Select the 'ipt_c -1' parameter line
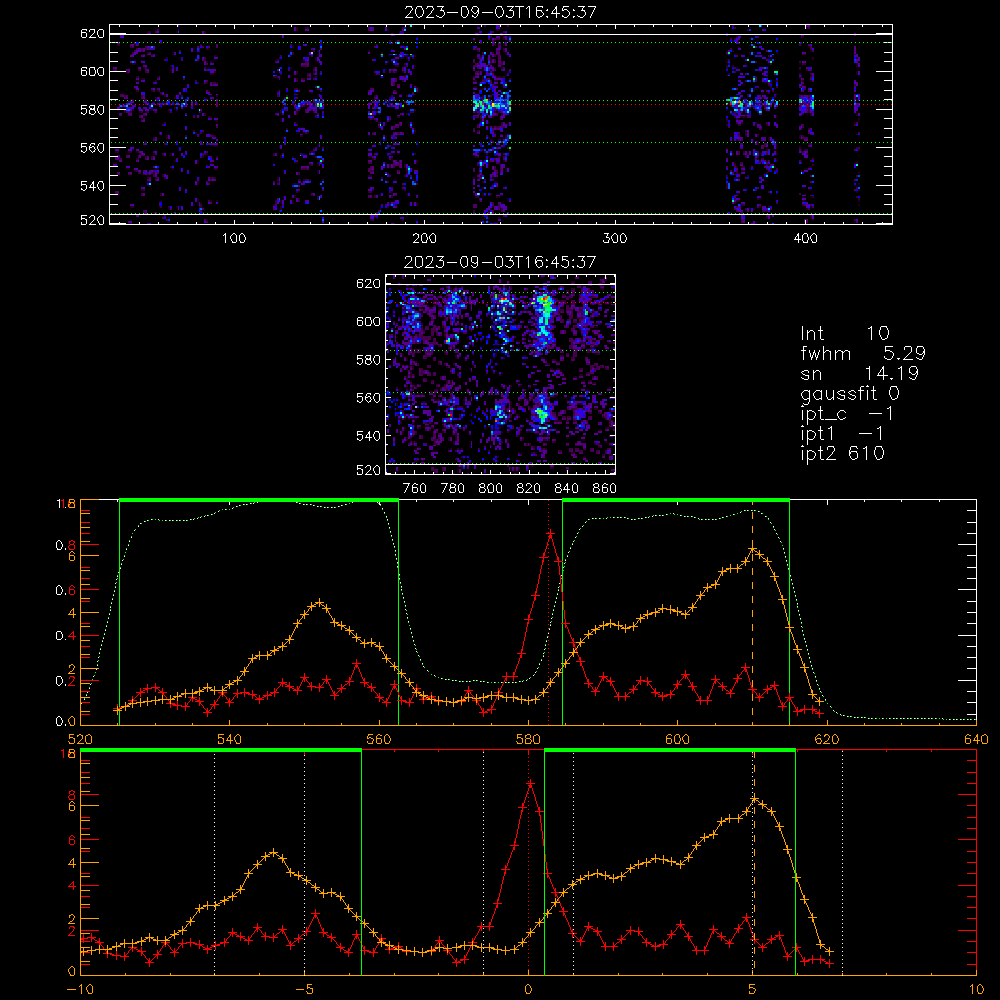 coord(847,414)
